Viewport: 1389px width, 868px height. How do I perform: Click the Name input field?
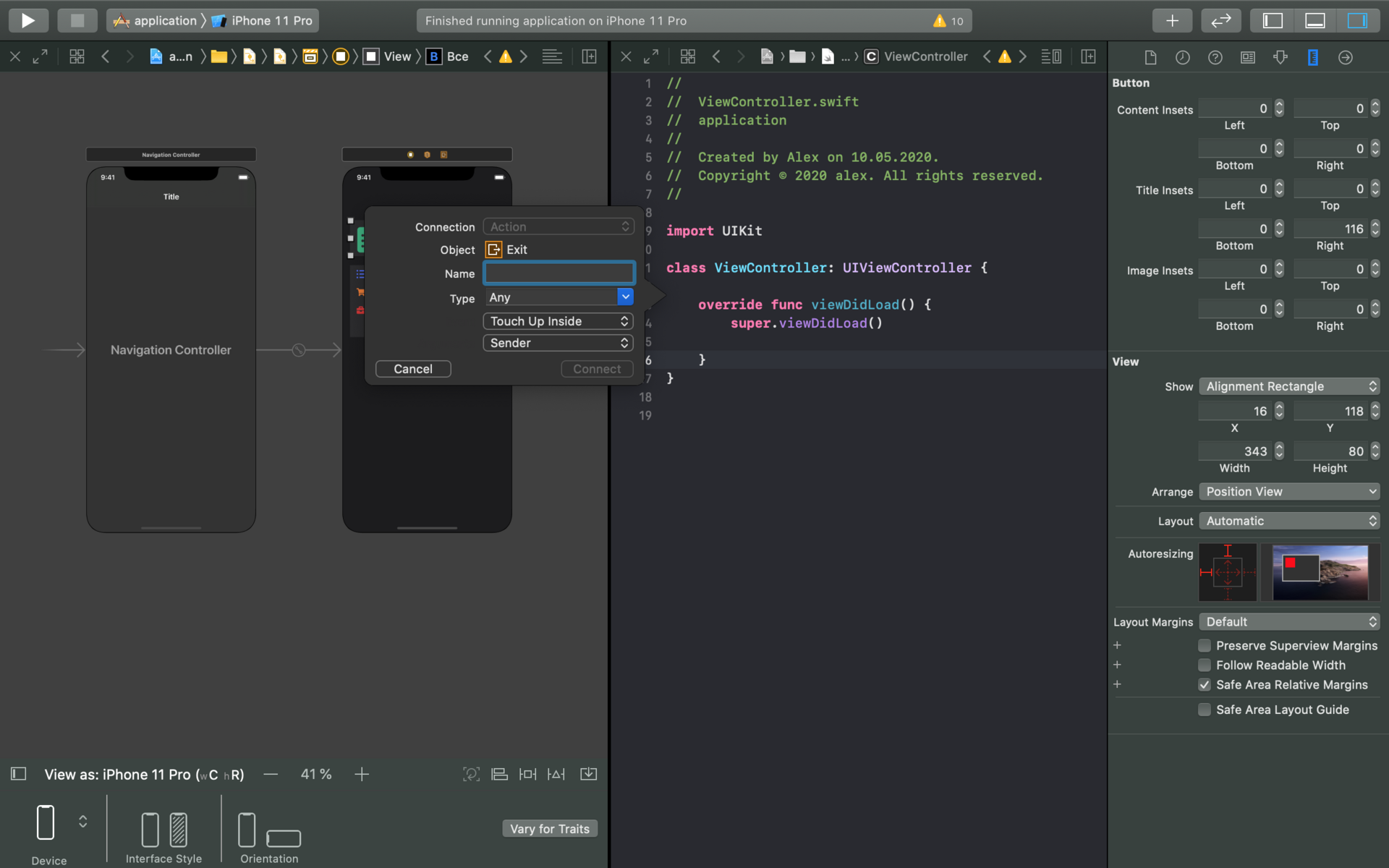tap(559, 273)
